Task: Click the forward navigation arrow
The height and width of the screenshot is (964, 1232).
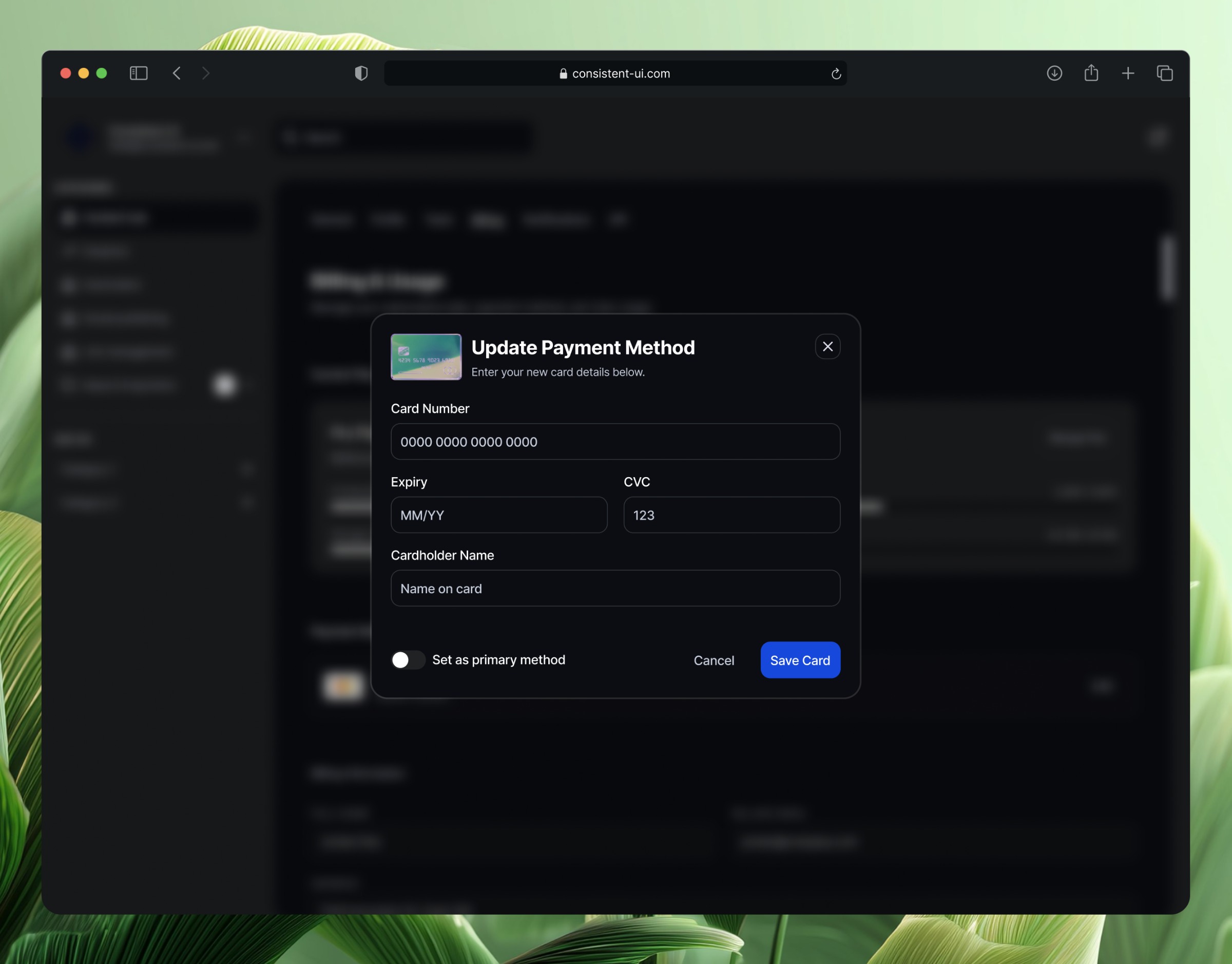Action: pos(206,73)
